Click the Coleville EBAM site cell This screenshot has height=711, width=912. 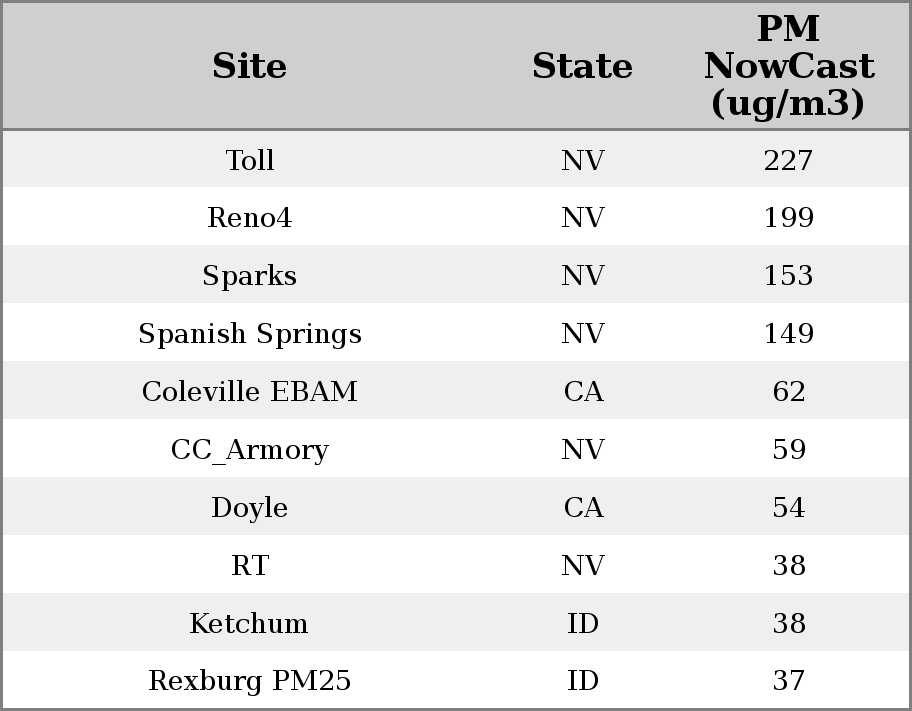point(250,392)
